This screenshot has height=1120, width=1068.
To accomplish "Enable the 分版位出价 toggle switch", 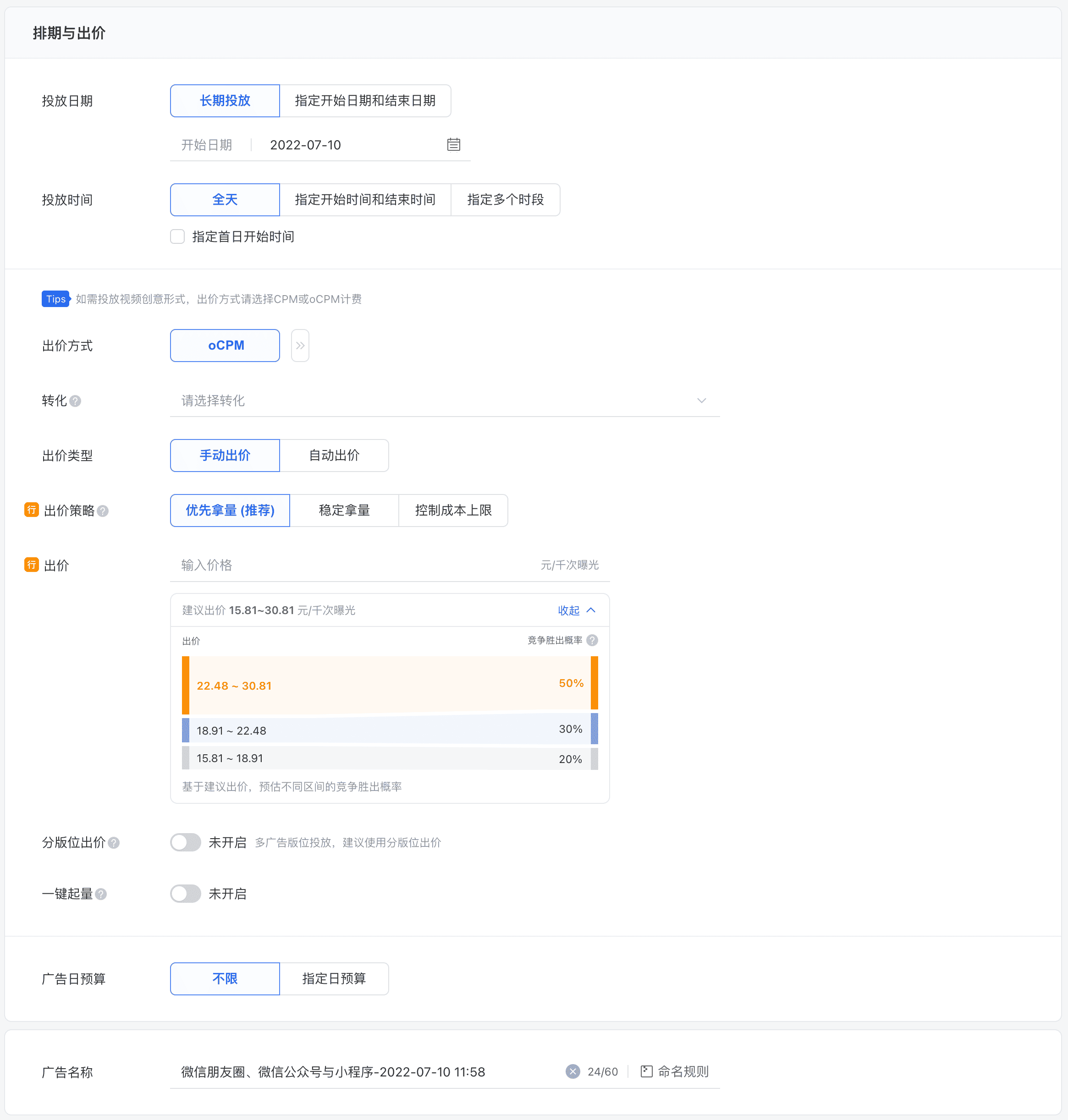I will (186, 842).
